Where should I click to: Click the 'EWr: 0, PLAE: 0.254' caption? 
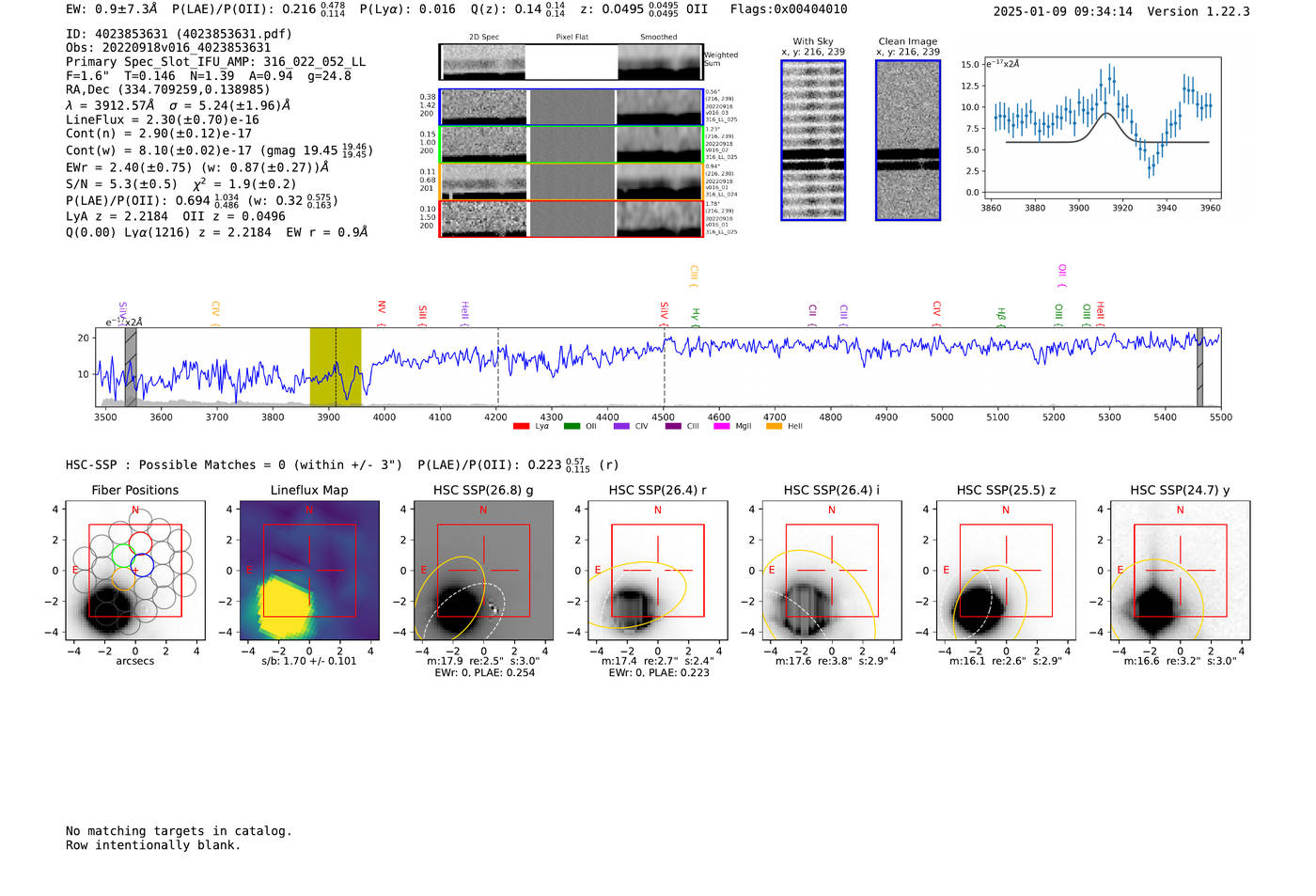click(484, 673)
